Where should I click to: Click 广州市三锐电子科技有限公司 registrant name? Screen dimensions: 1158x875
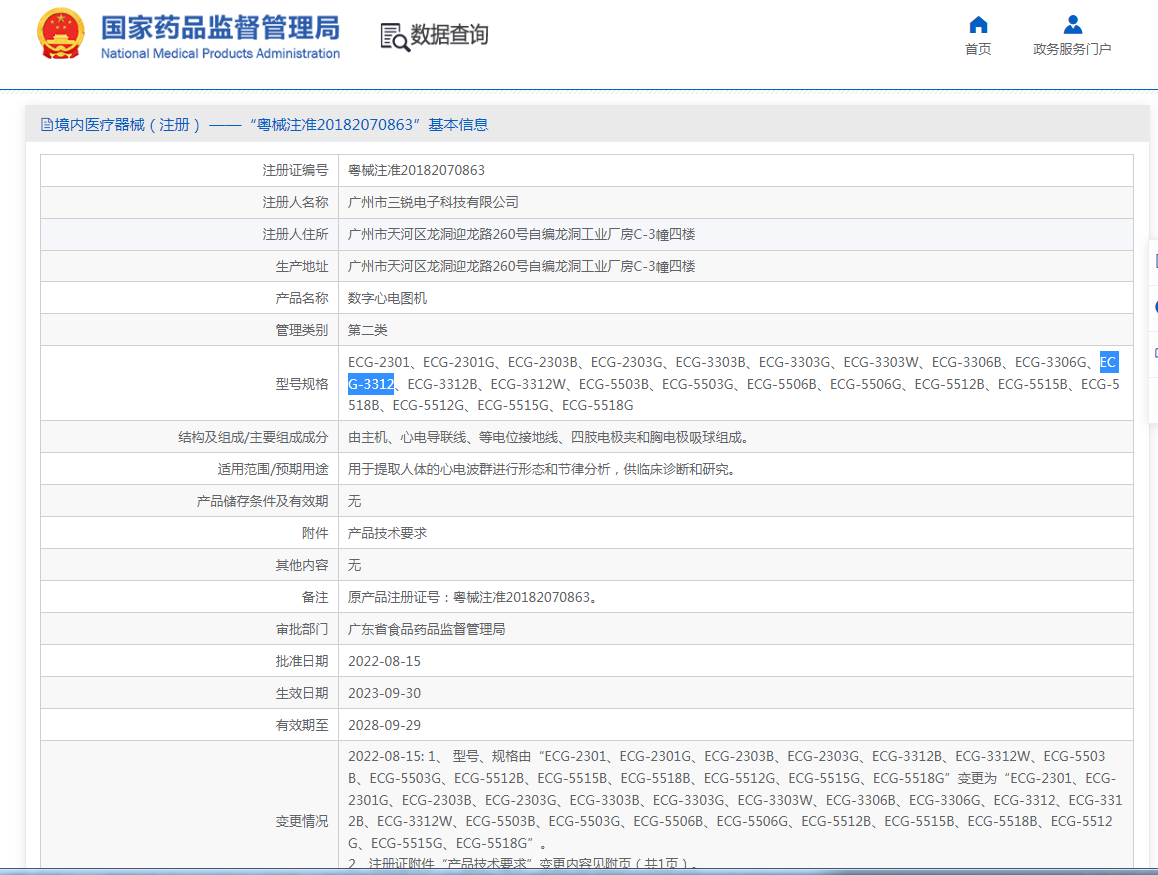[x=434, y=202]
